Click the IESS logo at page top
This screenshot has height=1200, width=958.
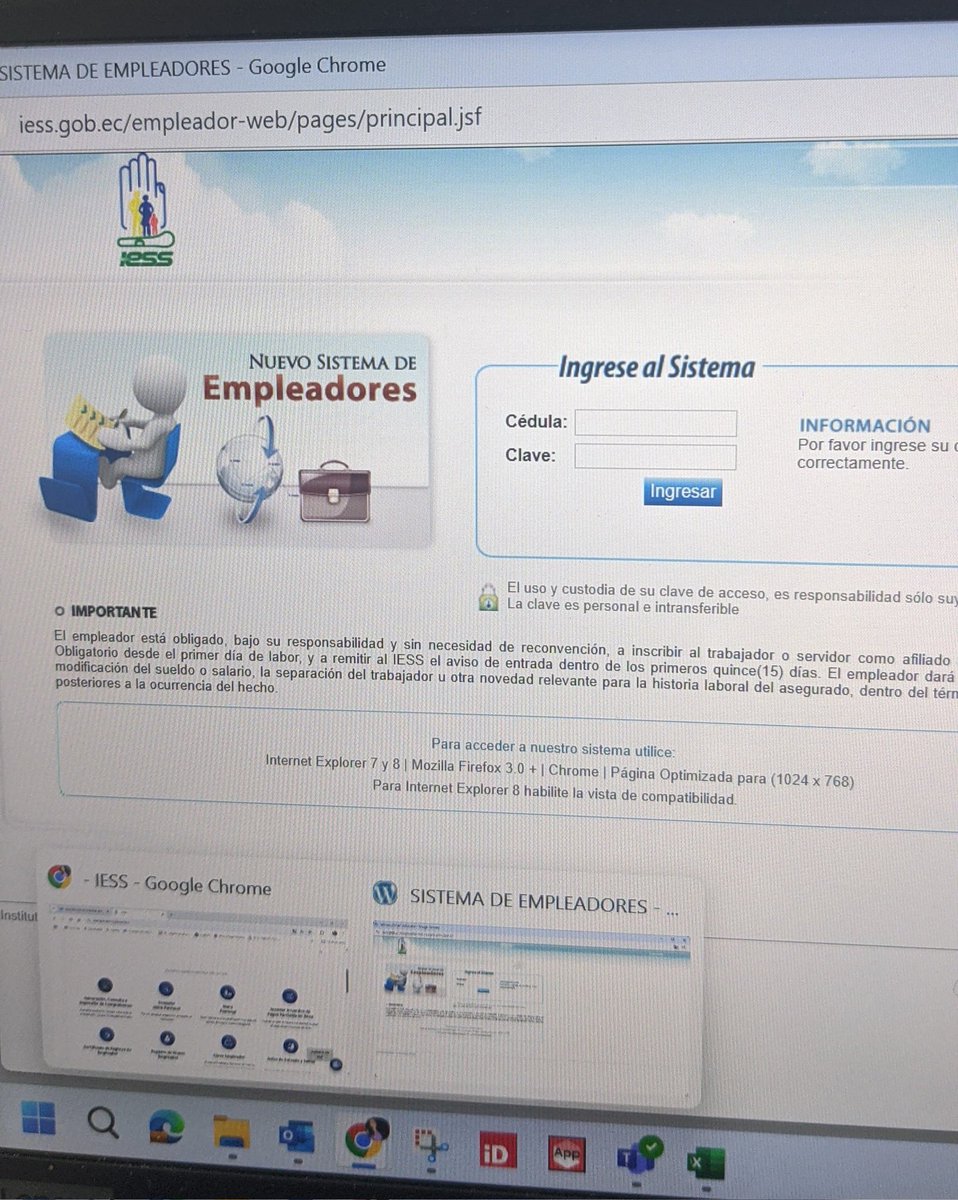pos(146,211)
